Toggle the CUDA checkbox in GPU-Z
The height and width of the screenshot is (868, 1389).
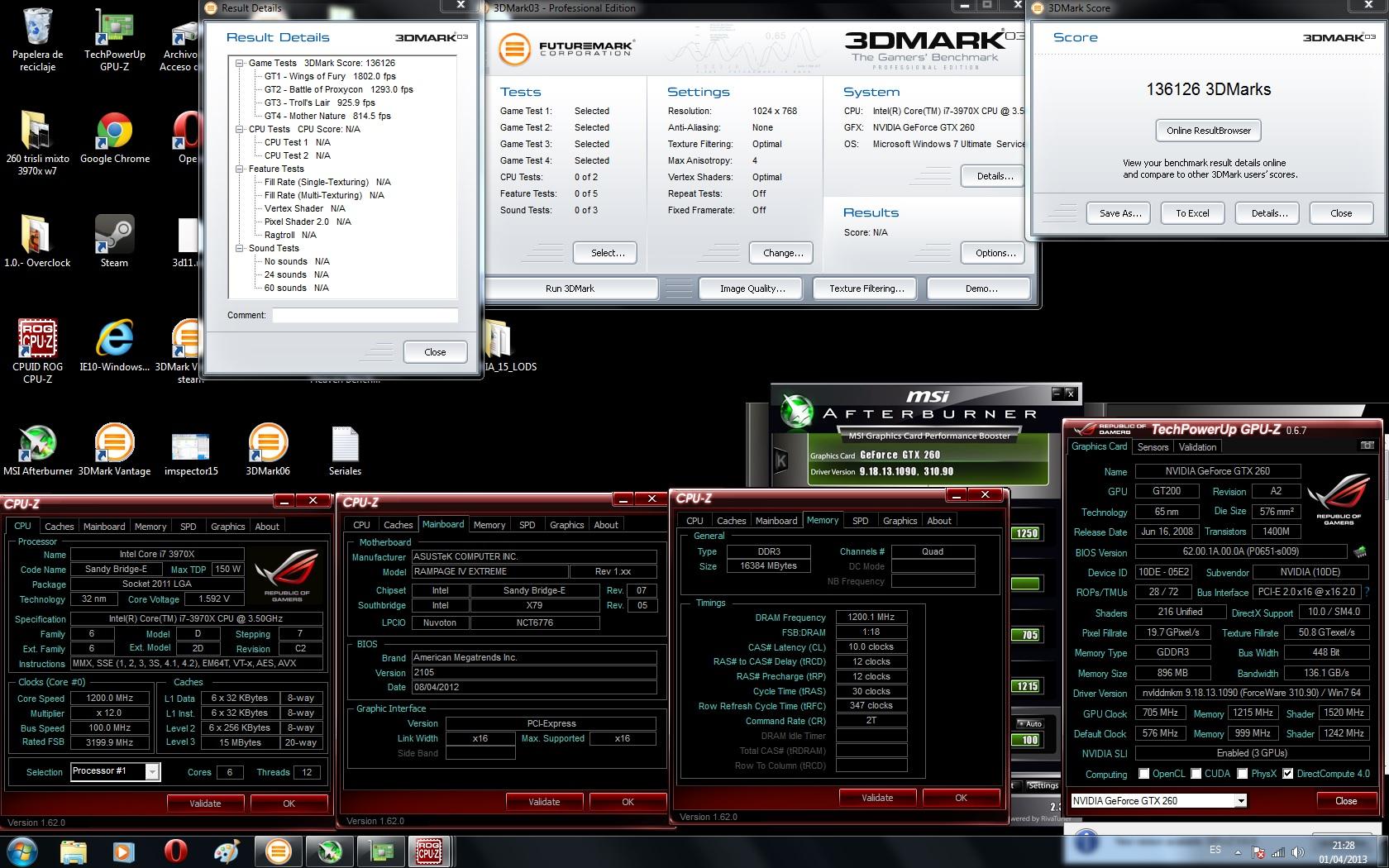coord(1196,774)
